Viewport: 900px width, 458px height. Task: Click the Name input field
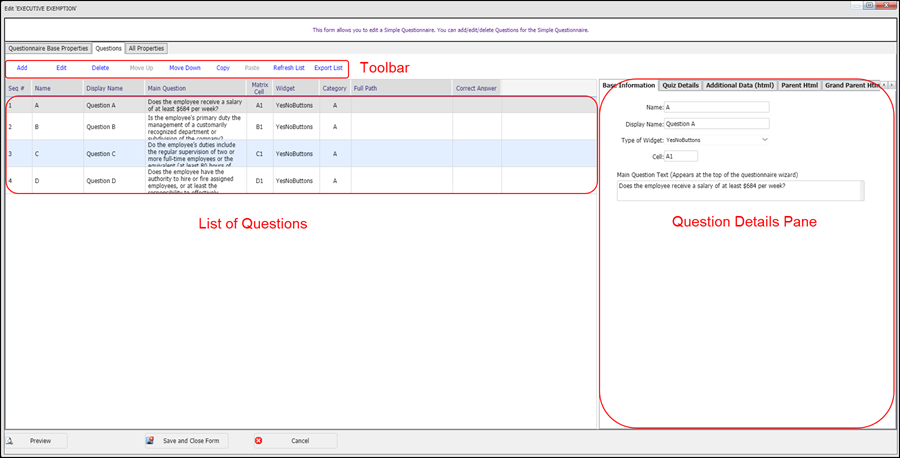(717, 107)
